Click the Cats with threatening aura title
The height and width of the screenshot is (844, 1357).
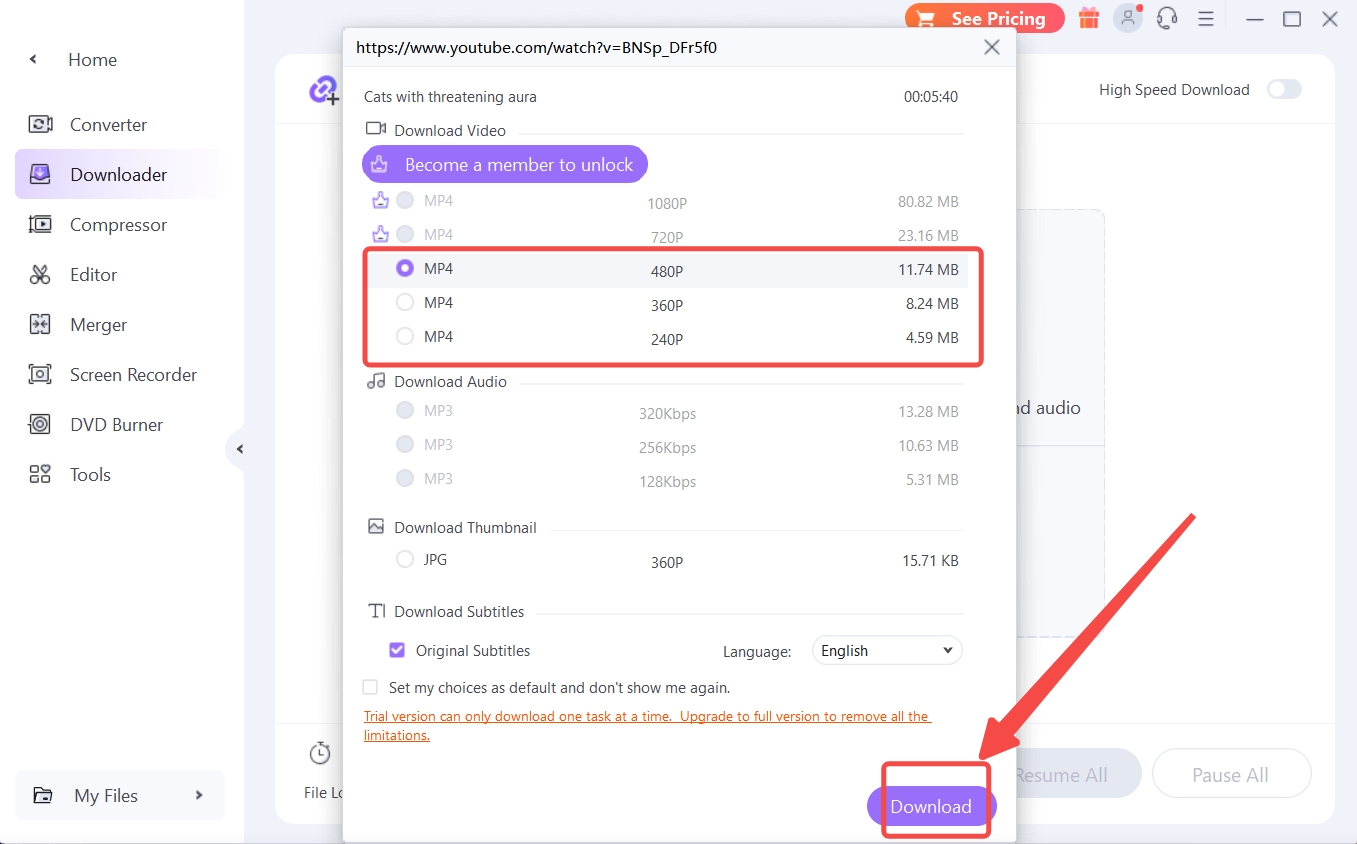450,97
